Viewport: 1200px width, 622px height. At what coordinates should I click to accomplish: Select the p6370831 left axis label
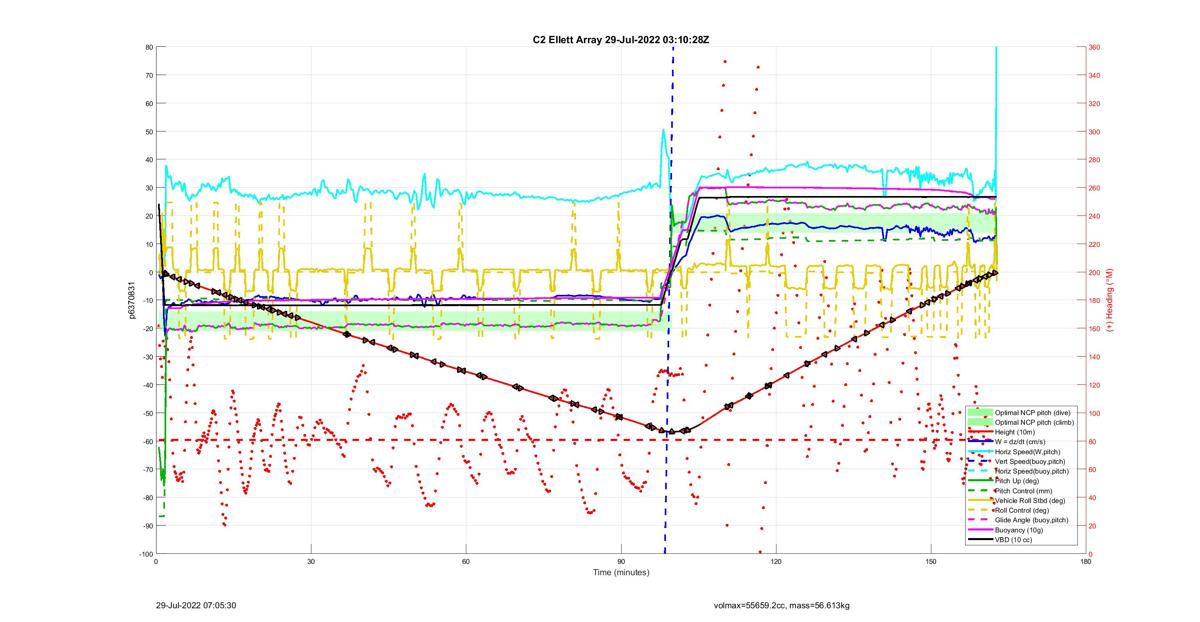132,300
